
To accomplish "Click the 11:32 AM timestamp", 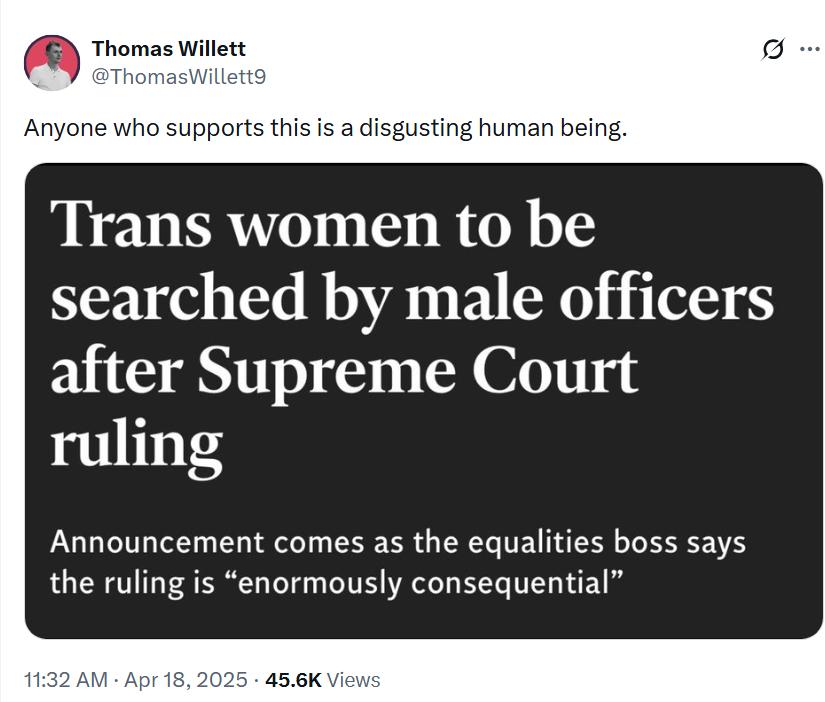I will pos(65,680).
